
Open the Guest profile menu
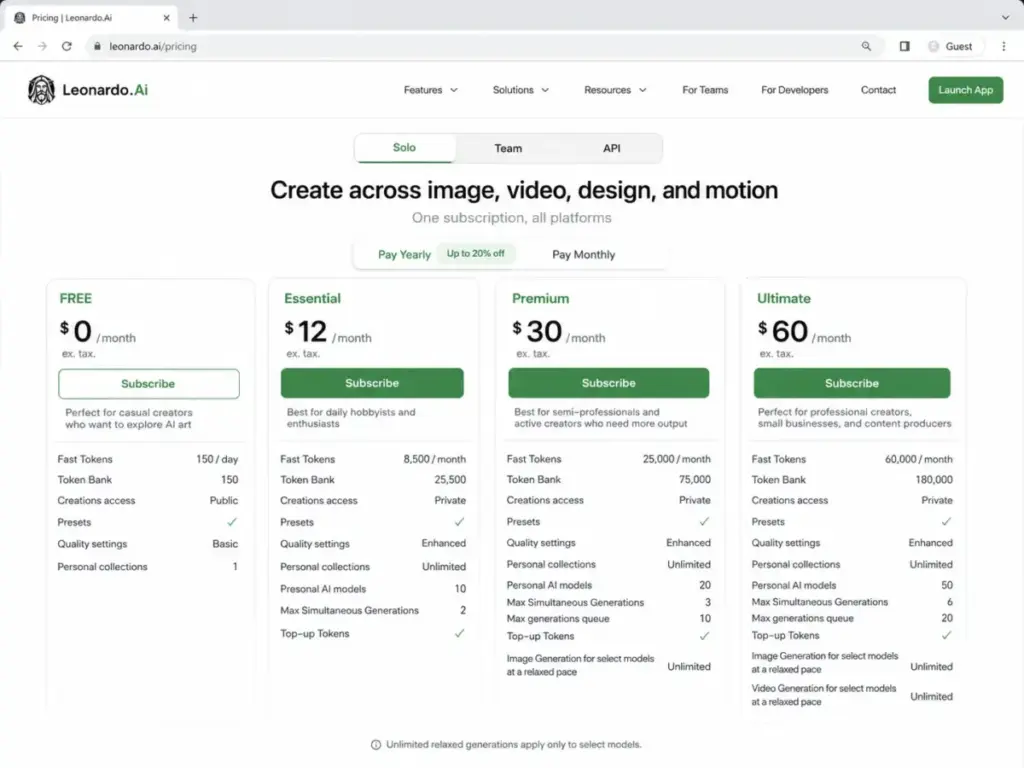(x=951, y=46)
